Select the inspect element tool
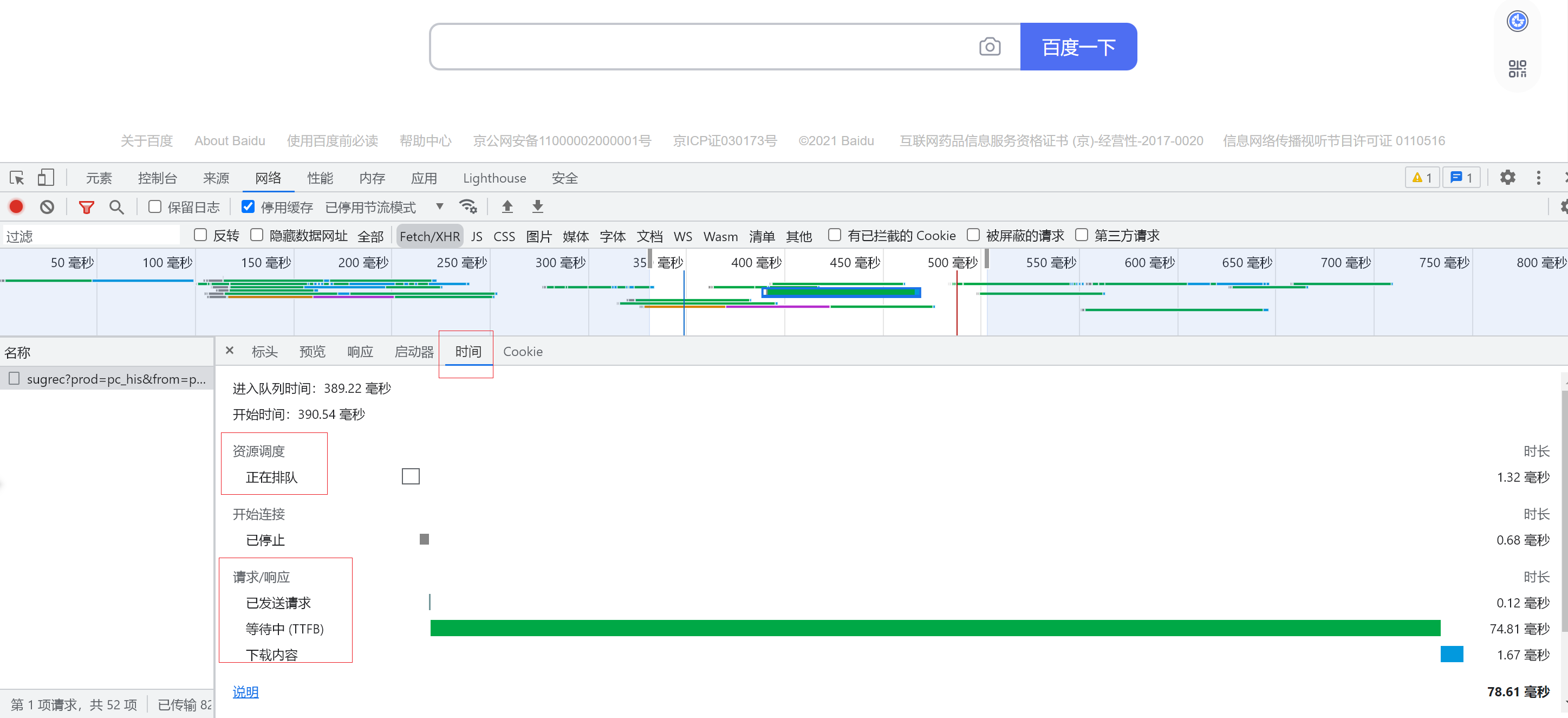The width and height of the screenshot is (1568, 718). (16, 177)
